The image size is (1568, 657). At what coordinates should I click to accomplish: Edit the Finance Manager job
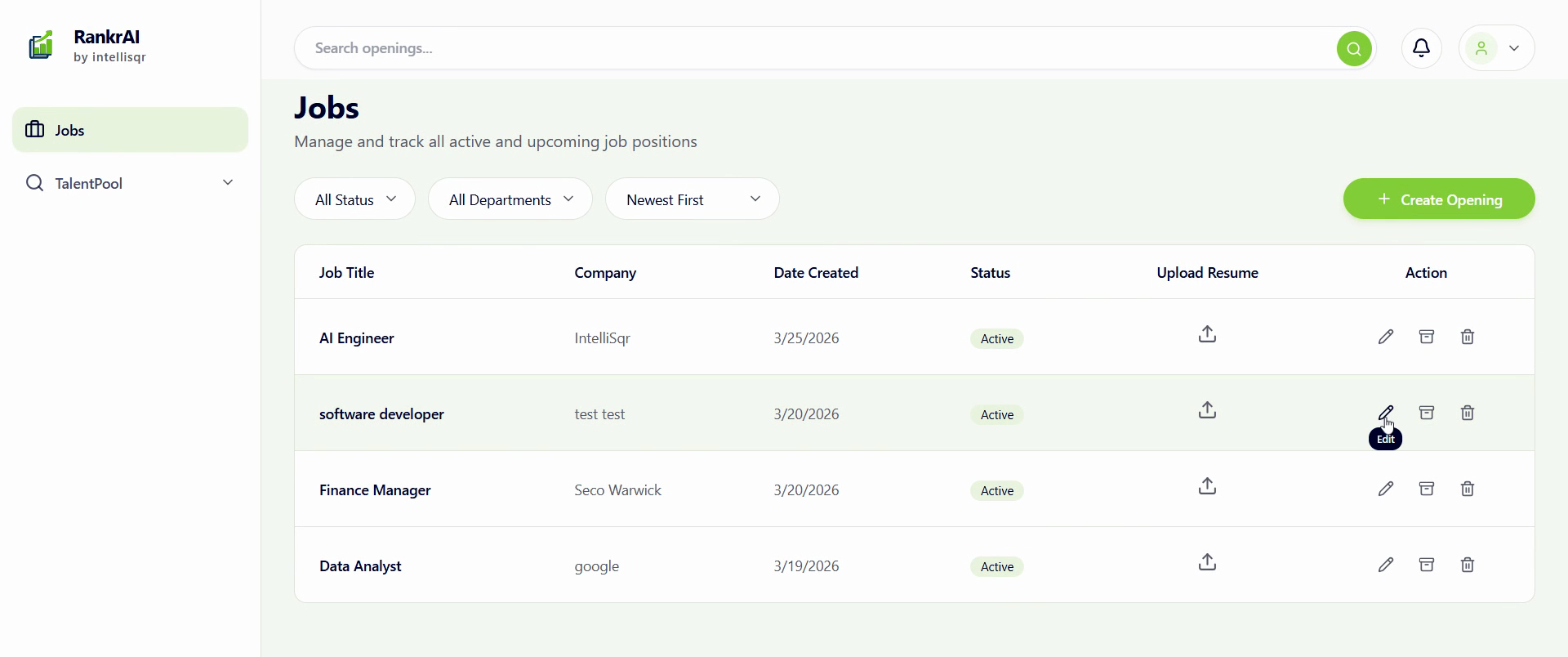pyautogui.click(x=1385, y=489)
